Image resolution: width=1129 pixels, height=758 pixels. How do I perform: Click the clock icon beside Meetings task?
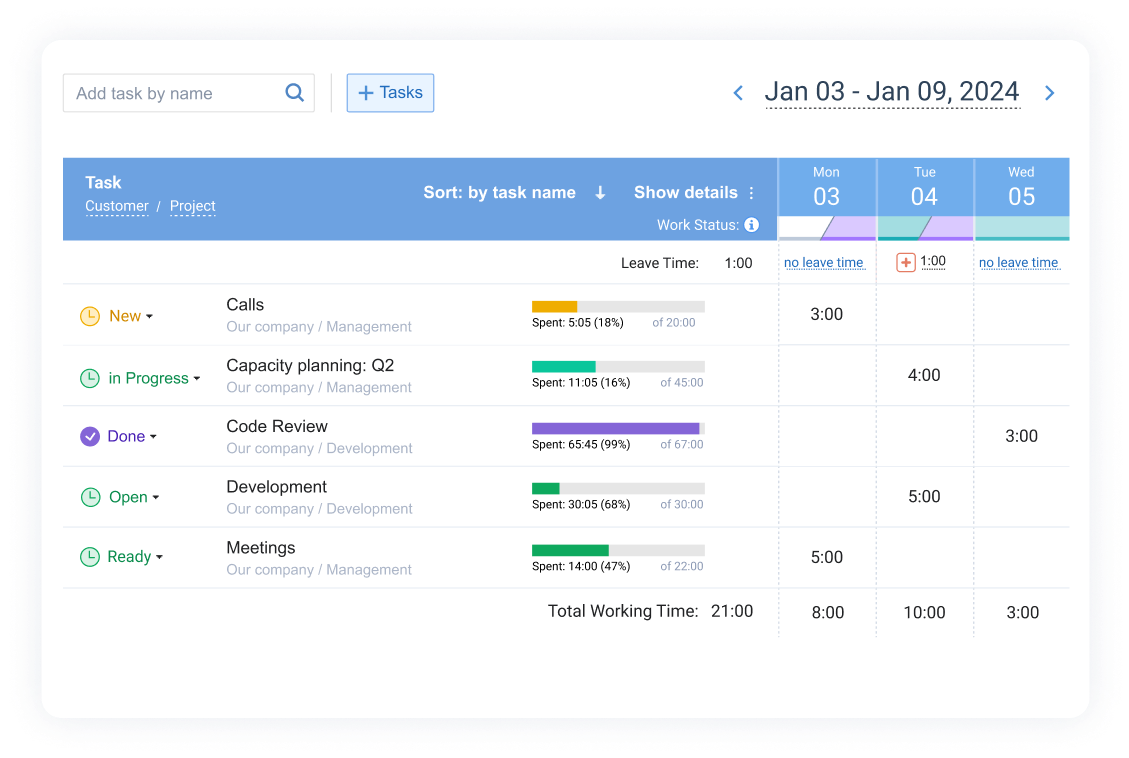(90, 557)
